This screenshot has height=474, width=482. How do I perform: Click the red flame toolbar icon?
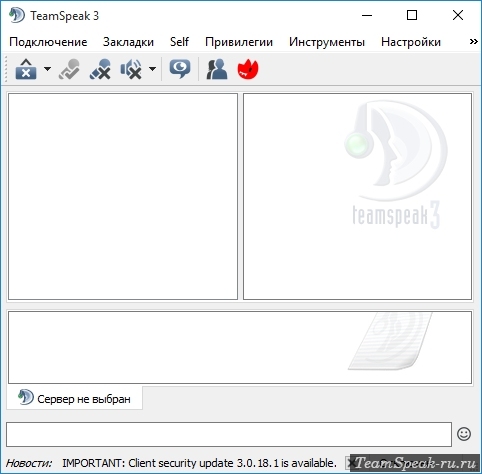tap(248, 69)
